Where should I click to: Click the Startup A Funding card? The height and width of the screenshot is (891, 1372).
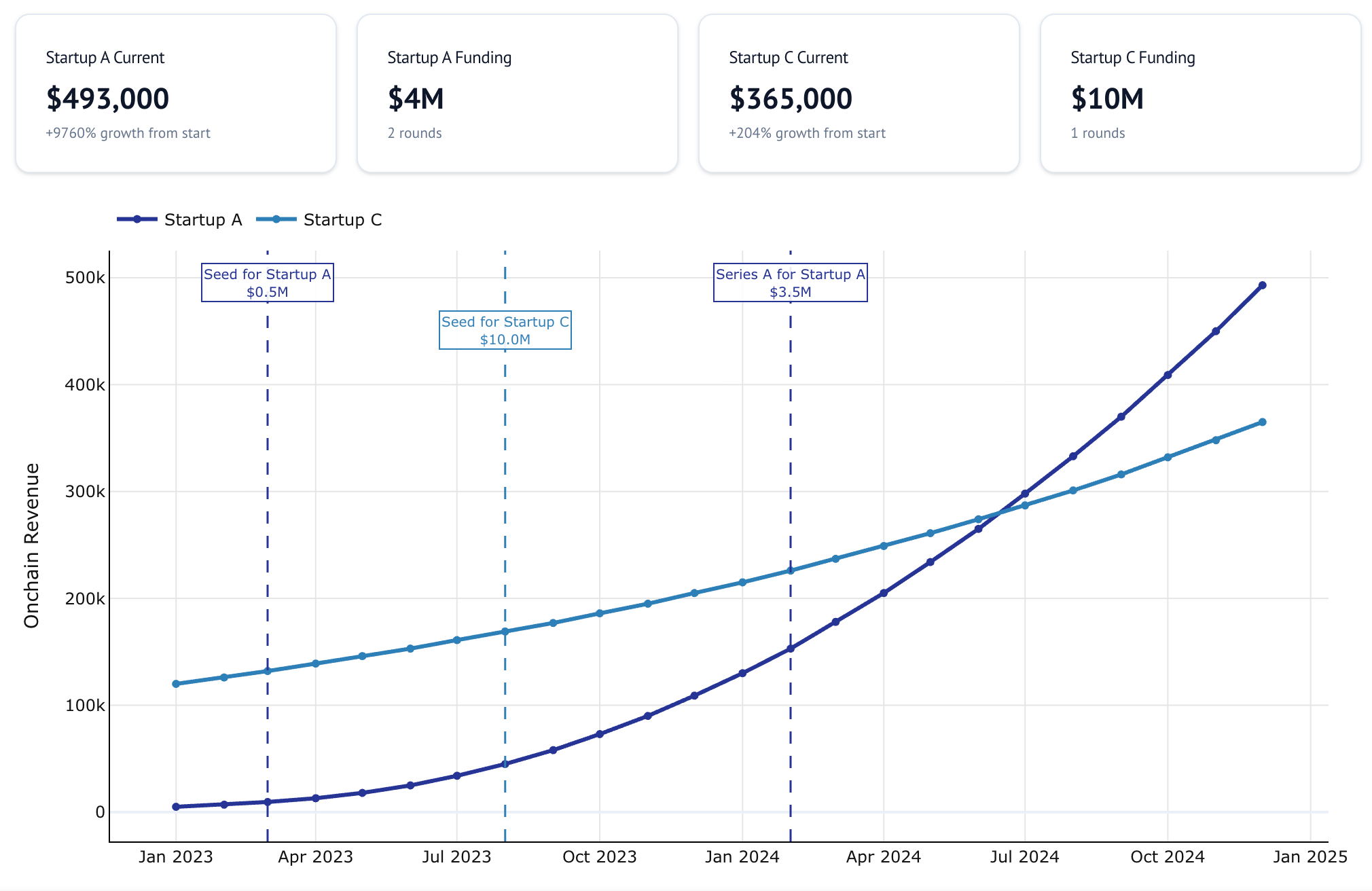[x=518, y=94]
